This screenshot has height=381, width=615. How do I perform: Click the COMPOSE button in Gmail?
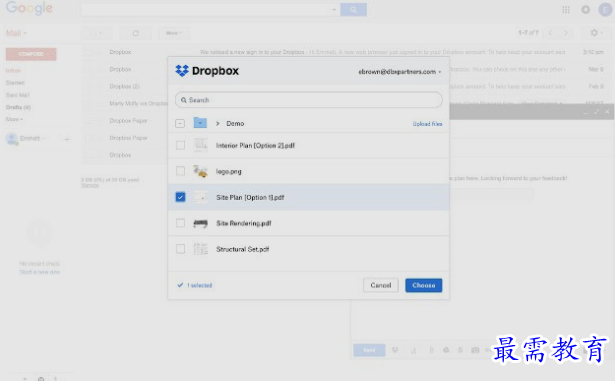point(31,54)
